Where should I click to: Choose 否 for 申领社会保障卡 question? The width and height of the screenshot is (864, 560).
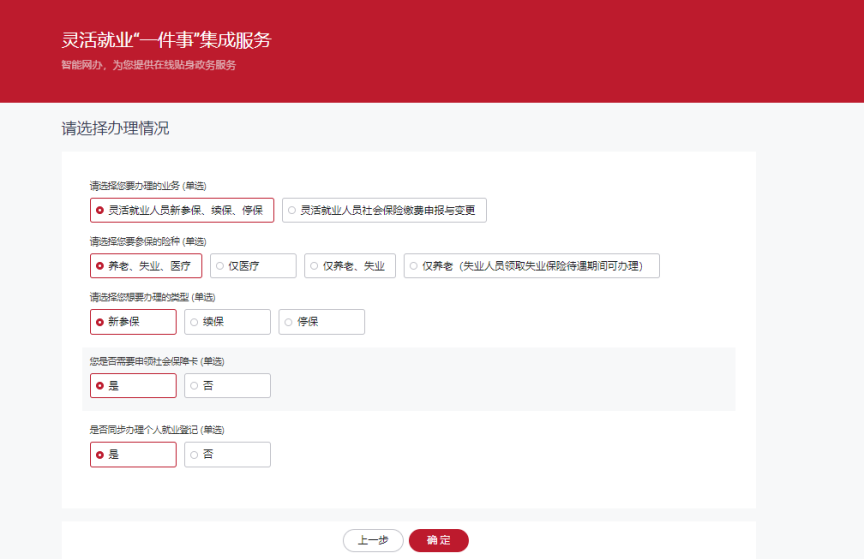coord(227,386)
